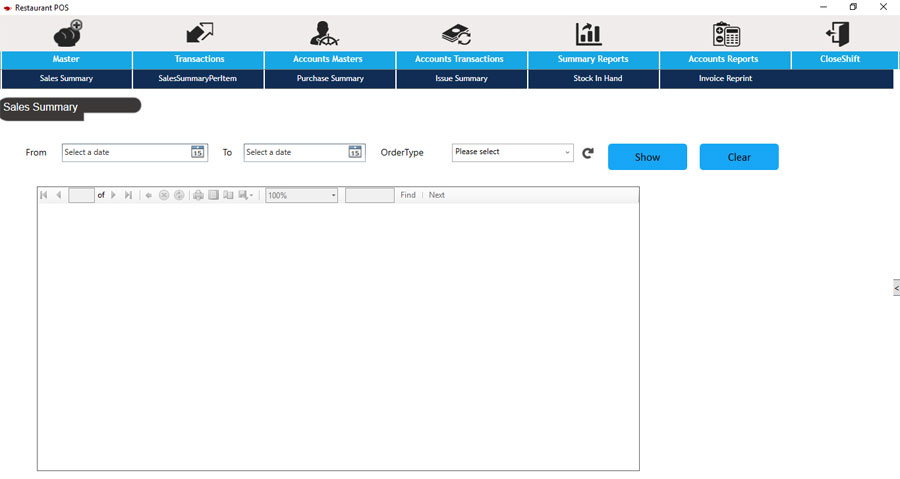900x479 pixels.
Task: Click the CloseShift exit door icon
Action: (x=837, y=34)
